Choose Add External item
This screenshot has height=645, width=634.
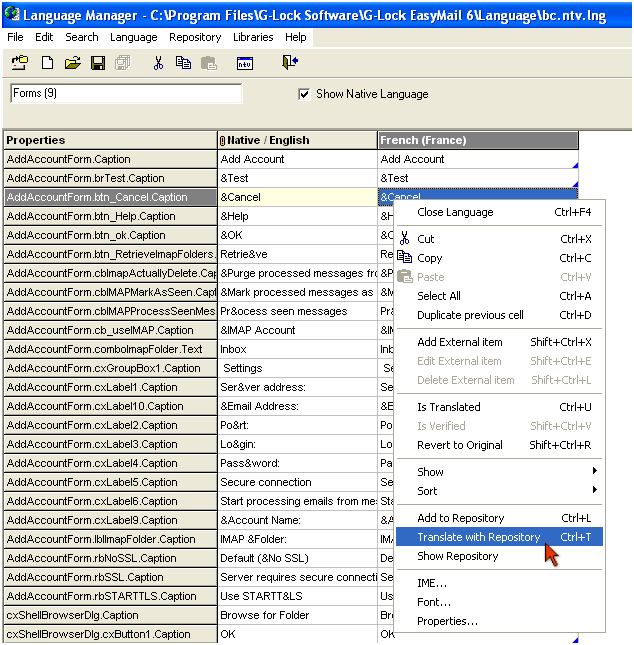[x=499, y=342]
